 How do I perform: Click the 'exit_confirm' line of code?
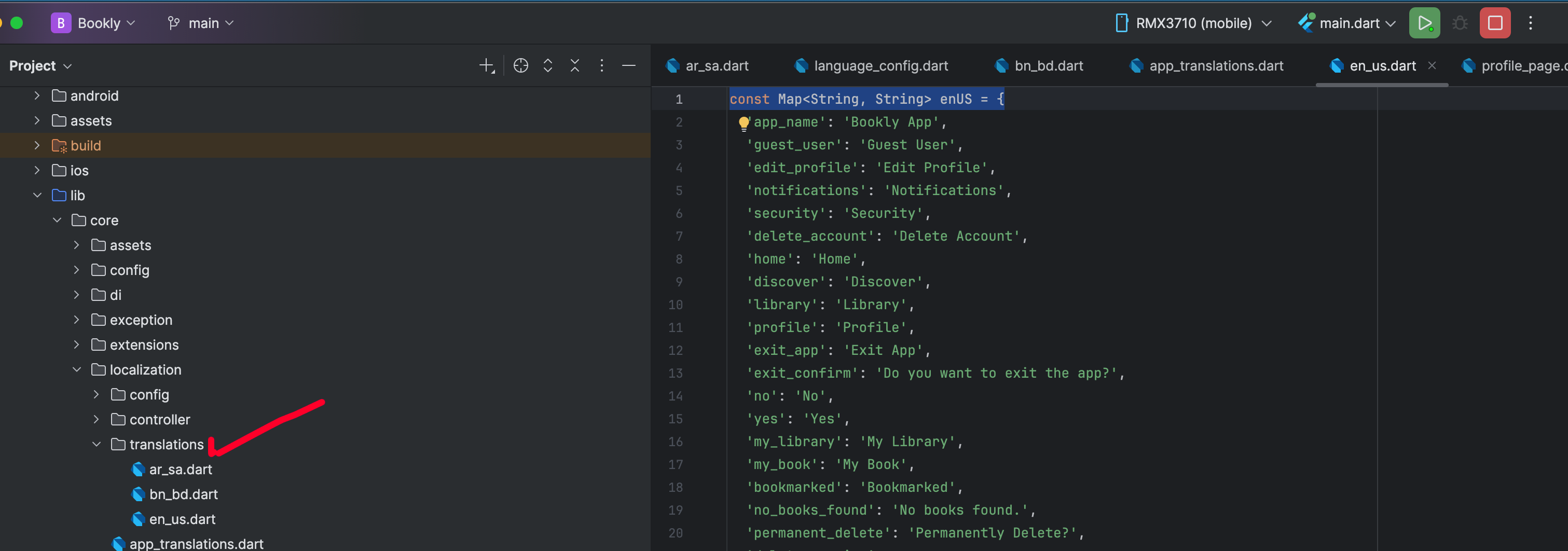(935, 373)
